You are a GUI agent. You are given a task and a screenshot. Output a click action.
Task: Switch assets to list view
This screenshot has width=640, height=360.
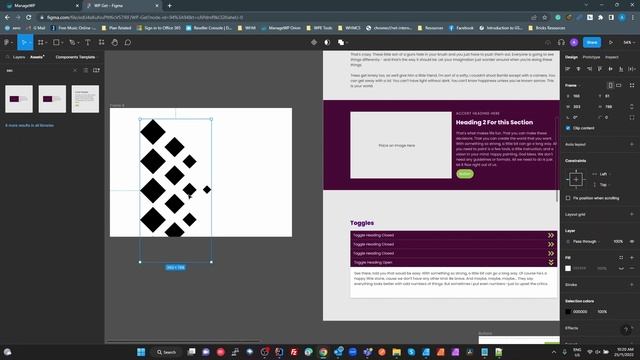click(x=86, y=71)
